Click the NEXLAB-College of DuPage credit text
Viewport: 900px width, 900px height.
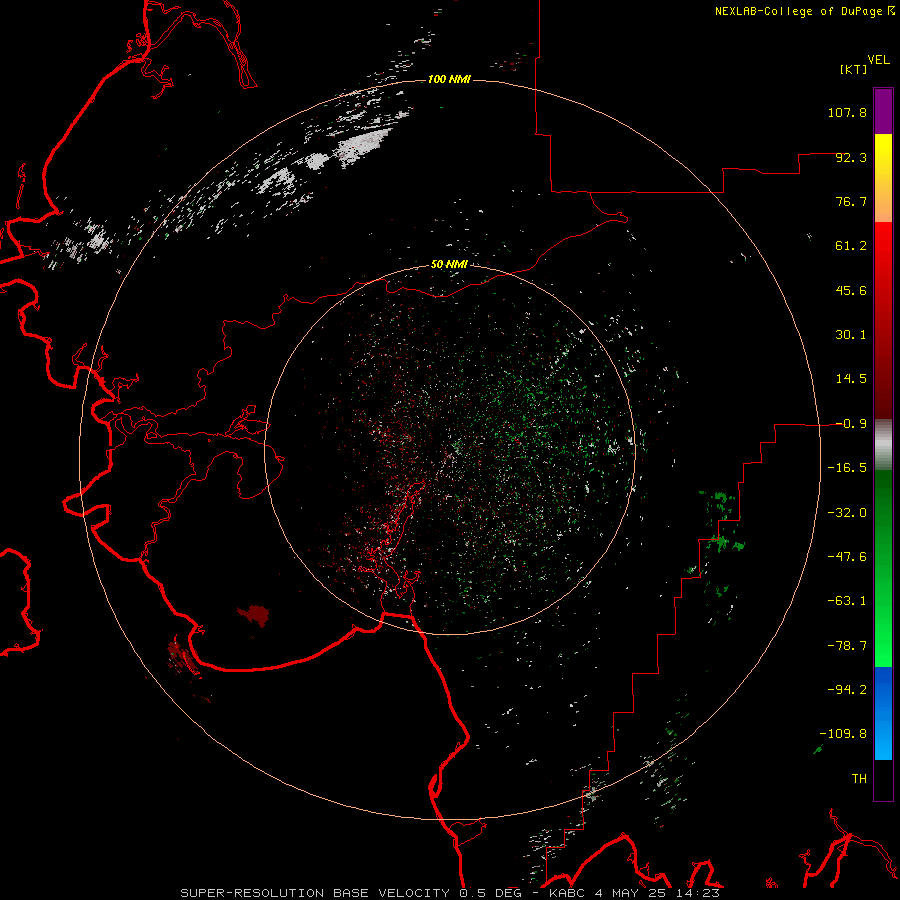coord(804,11)
